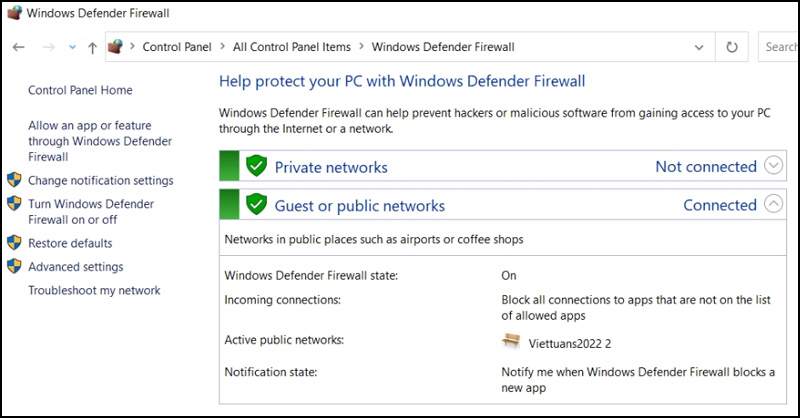Go back with the back arrow

[19, 47]
